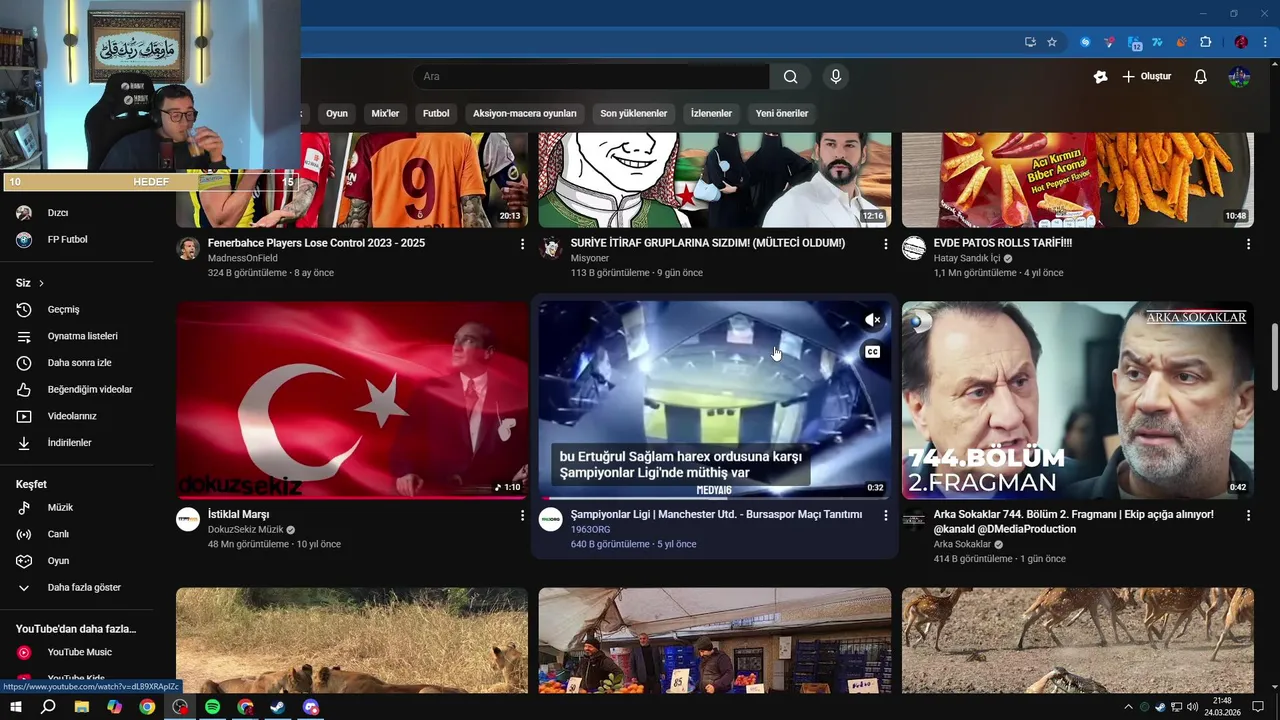This screenshot has height=720, width=1280.
Task: Focus the Ara search field
Action: (x=591, y=77)
